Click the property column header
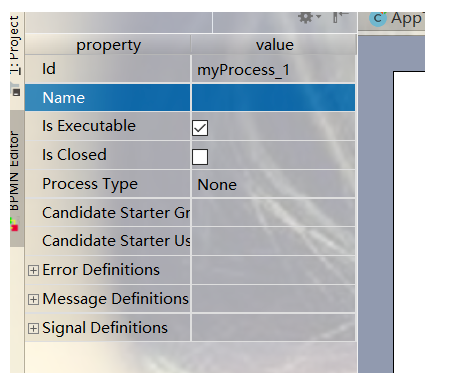This screenshot has height=373, width=449. [108, 45]
